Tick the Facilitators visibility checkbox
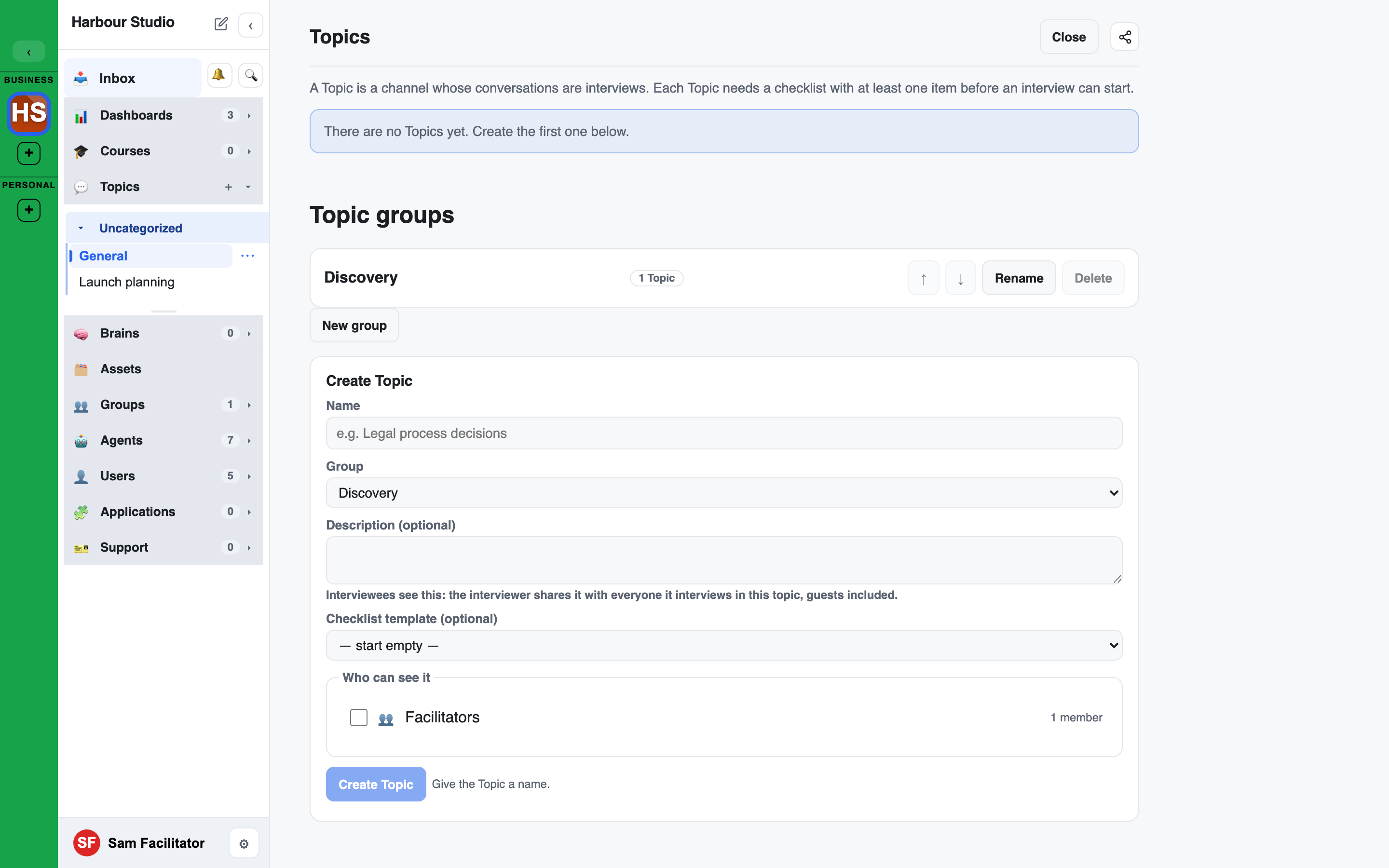 click(359, 718)
